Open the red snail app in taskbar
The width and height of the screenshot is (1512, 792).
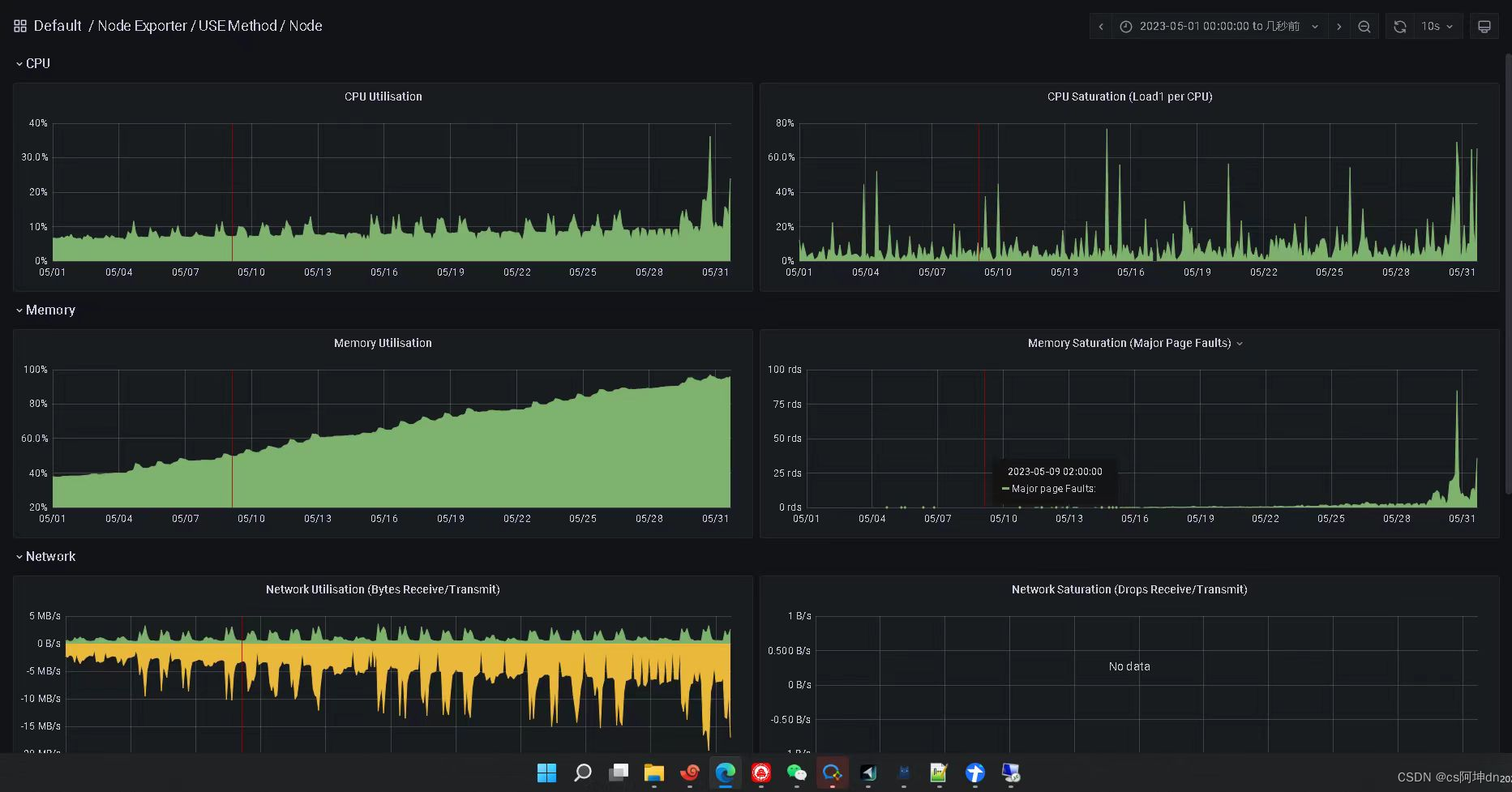[690, 773]
